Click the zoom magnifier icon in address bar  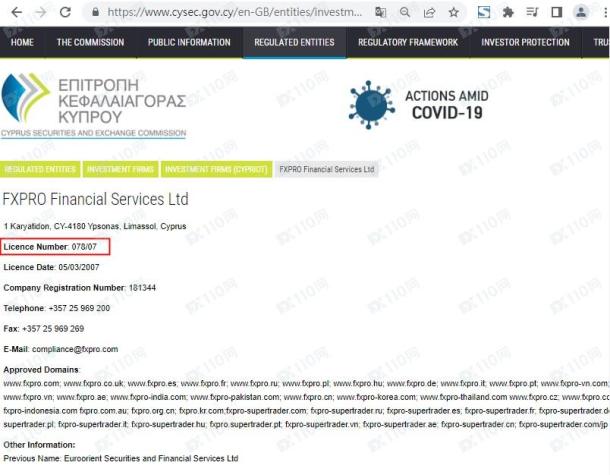[x=405, y=12]
